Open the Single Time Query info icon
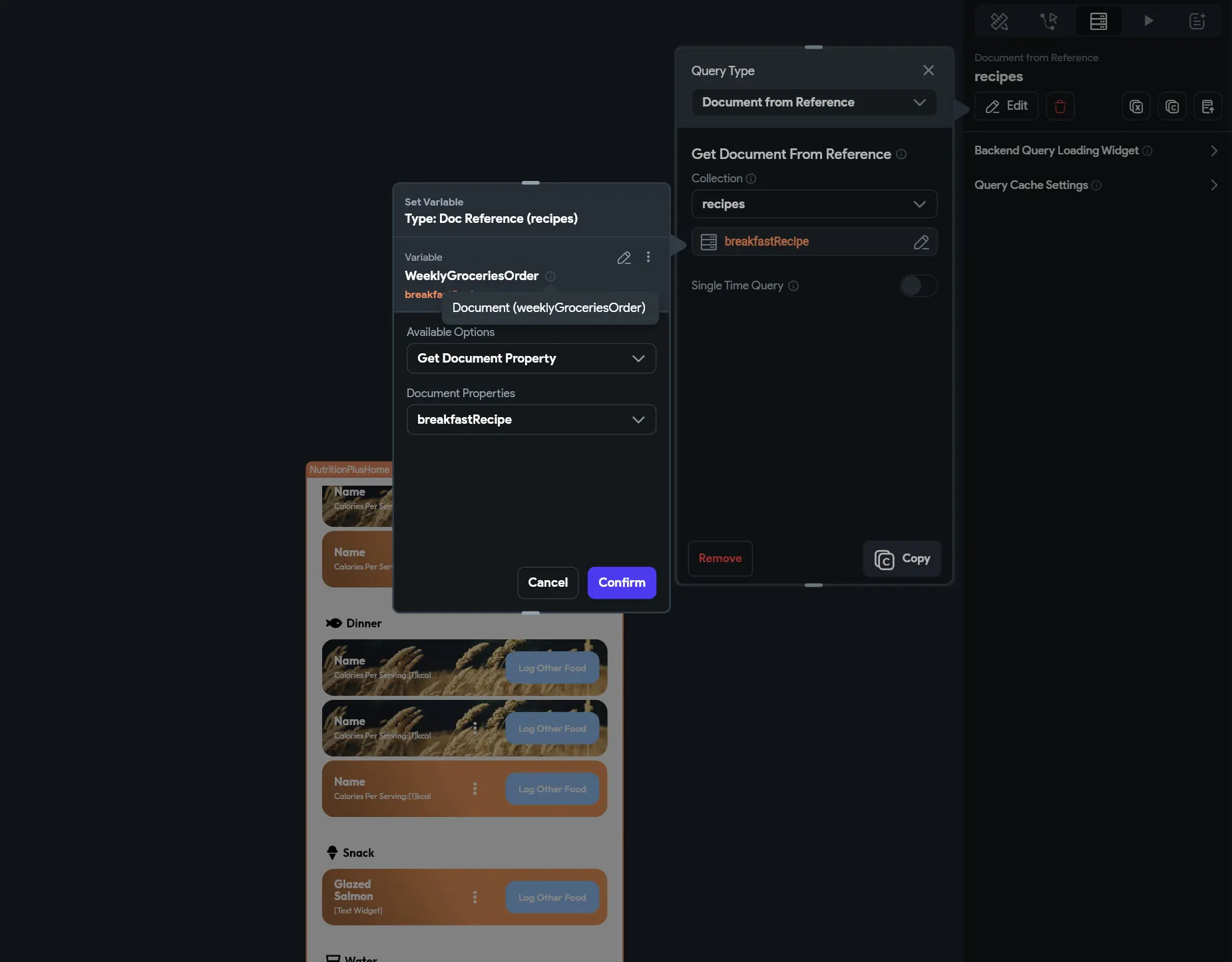This screenshot has height=962, width=1232. coord(793,285)
